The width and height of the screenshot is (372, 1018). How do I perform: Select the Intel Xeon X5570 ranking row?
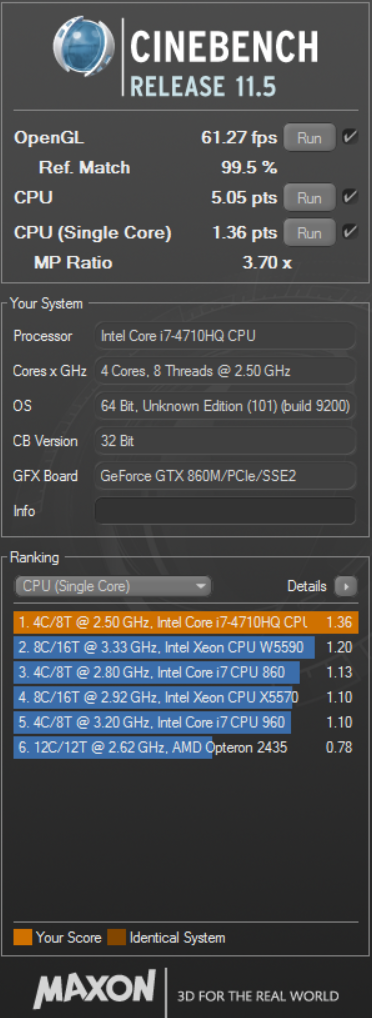[186, 697]
